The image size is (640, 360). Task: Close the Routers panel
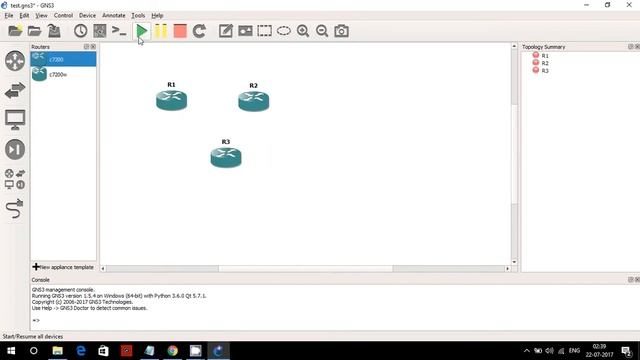click(93, 47)
